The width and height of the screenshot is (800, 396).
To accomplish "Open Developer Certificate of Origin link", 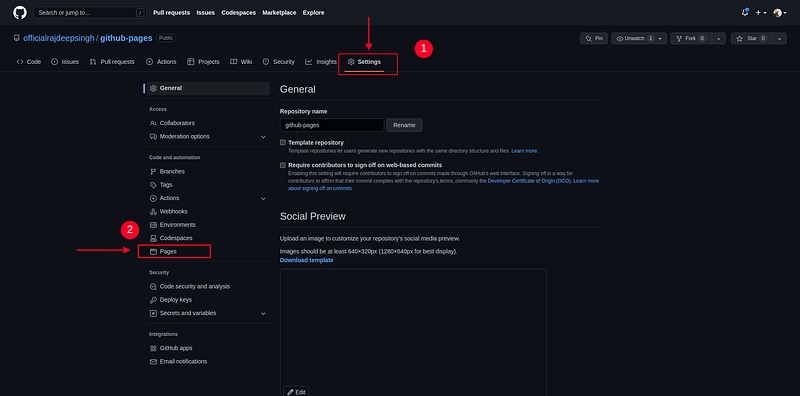I will tap(529, 181).
